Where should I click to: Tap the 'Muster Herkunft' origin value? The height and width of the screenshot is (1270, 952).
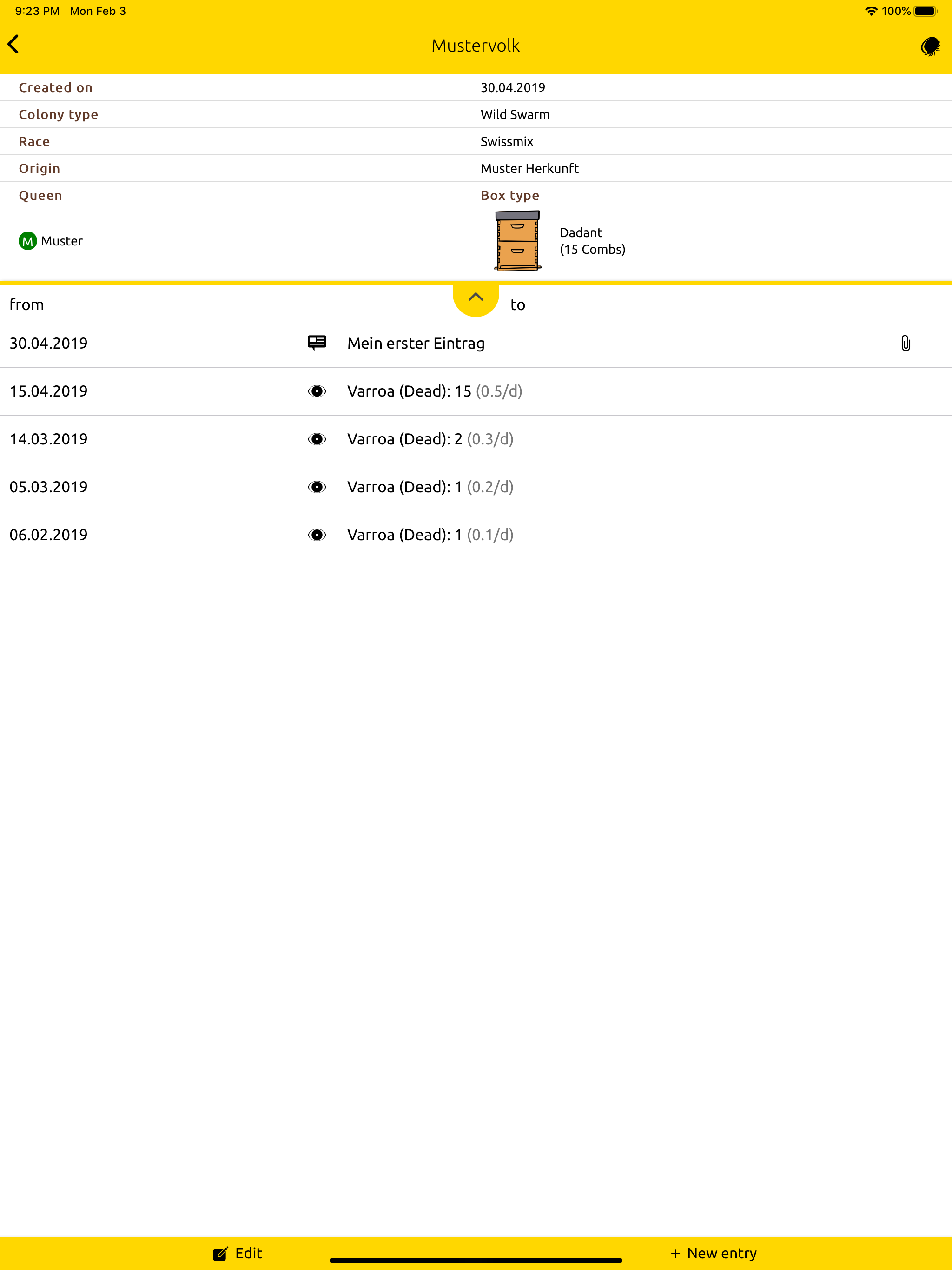[529, 169]
